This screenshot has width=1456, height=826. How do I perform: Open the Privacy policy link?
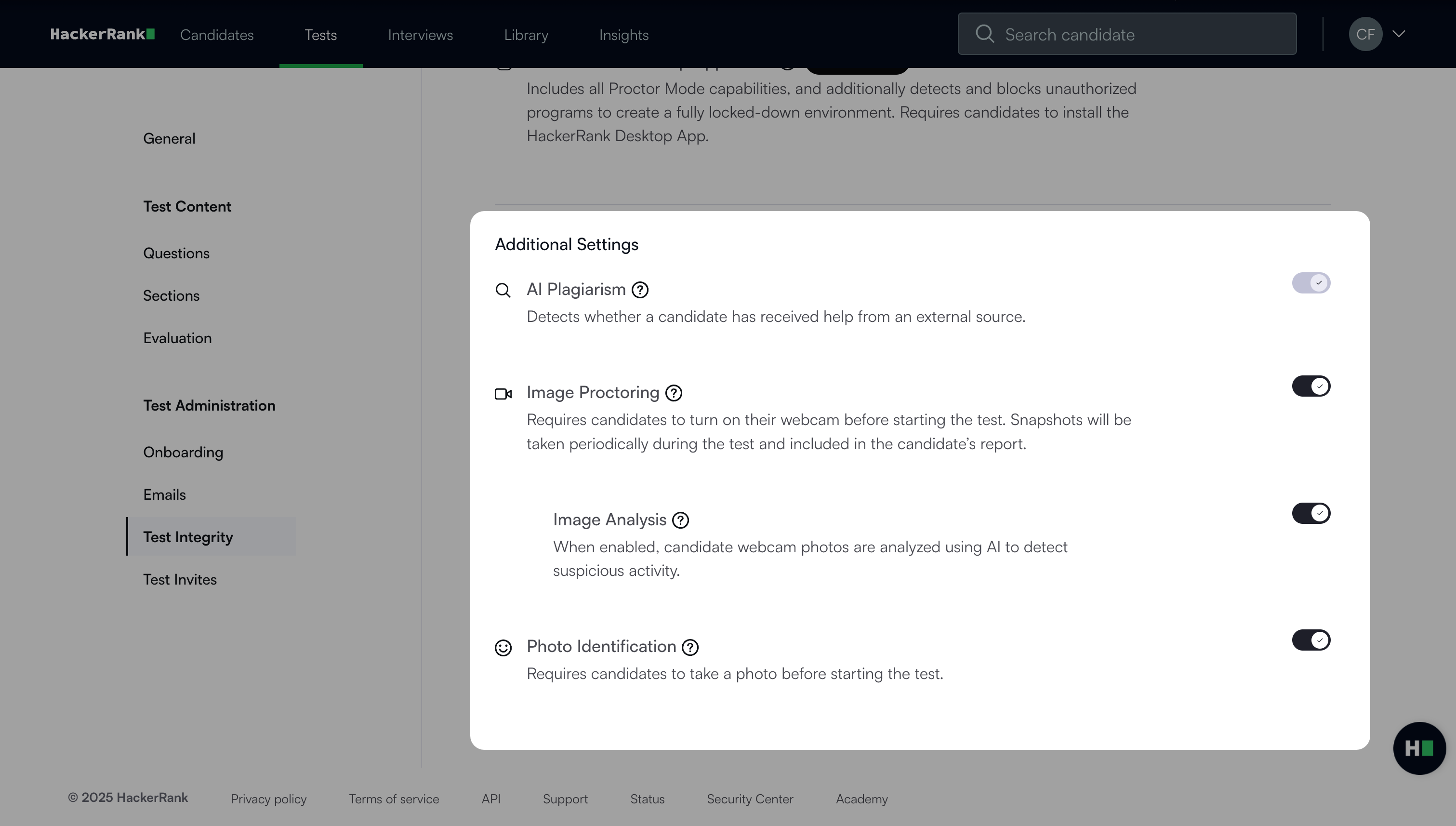tap(268, 799)
